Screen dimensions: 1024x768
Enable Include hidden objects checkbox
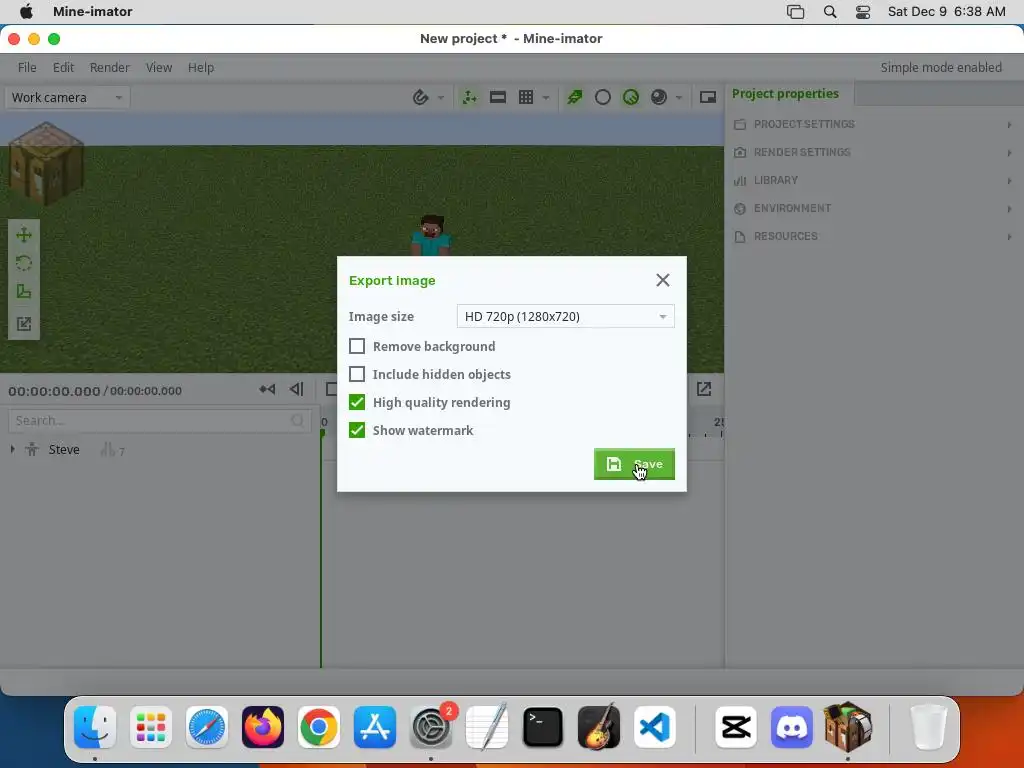[x=357, y=374]
